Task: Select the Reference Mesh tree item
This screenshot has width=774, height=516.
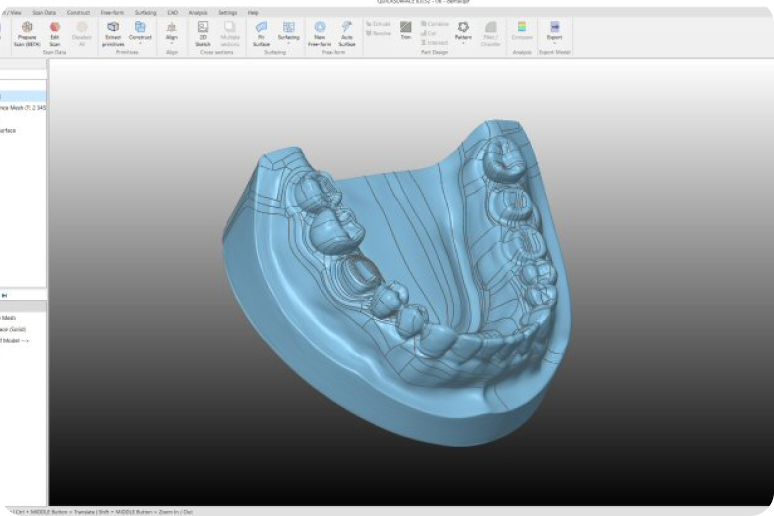Action: point(22,107)
